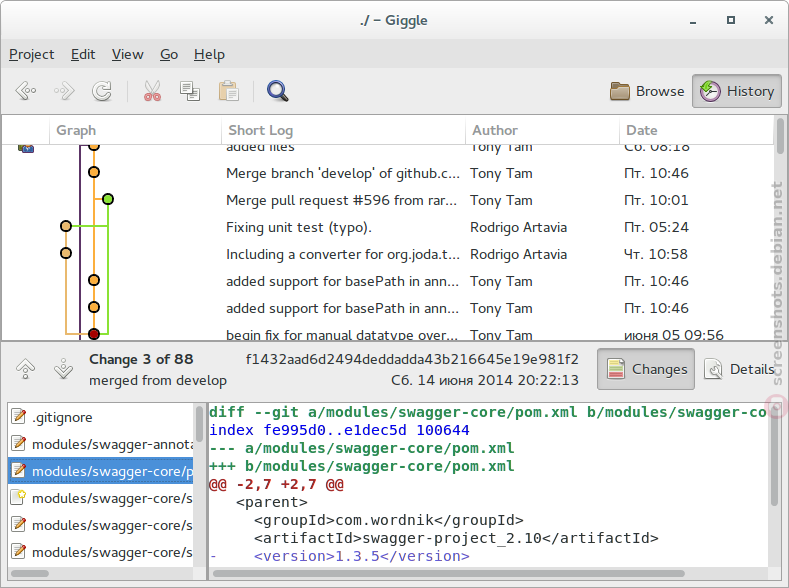Screen dimensions: 789x588
Task: Open the Edit menu
Action: pyautogui.click(x=83, y=54)
